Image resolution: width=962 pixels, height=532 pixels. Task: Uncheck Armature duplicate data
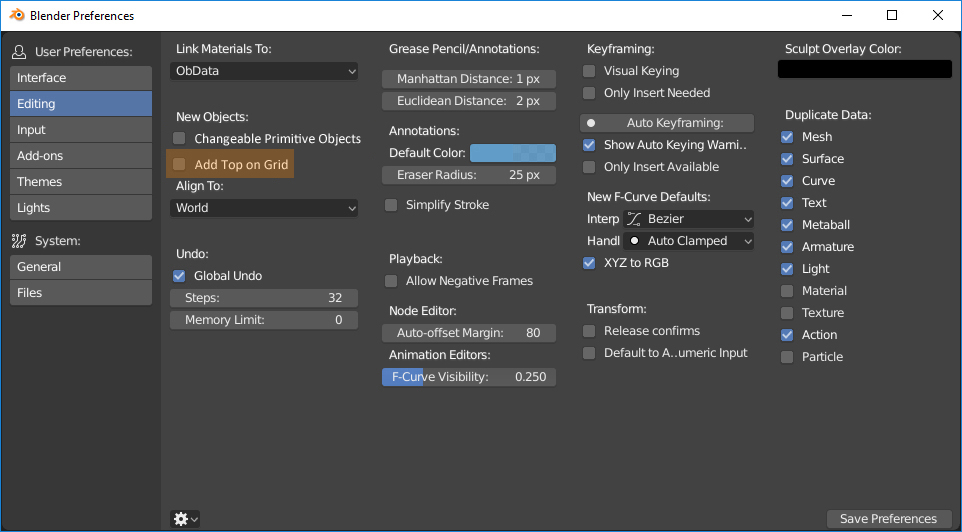[787, 247]
